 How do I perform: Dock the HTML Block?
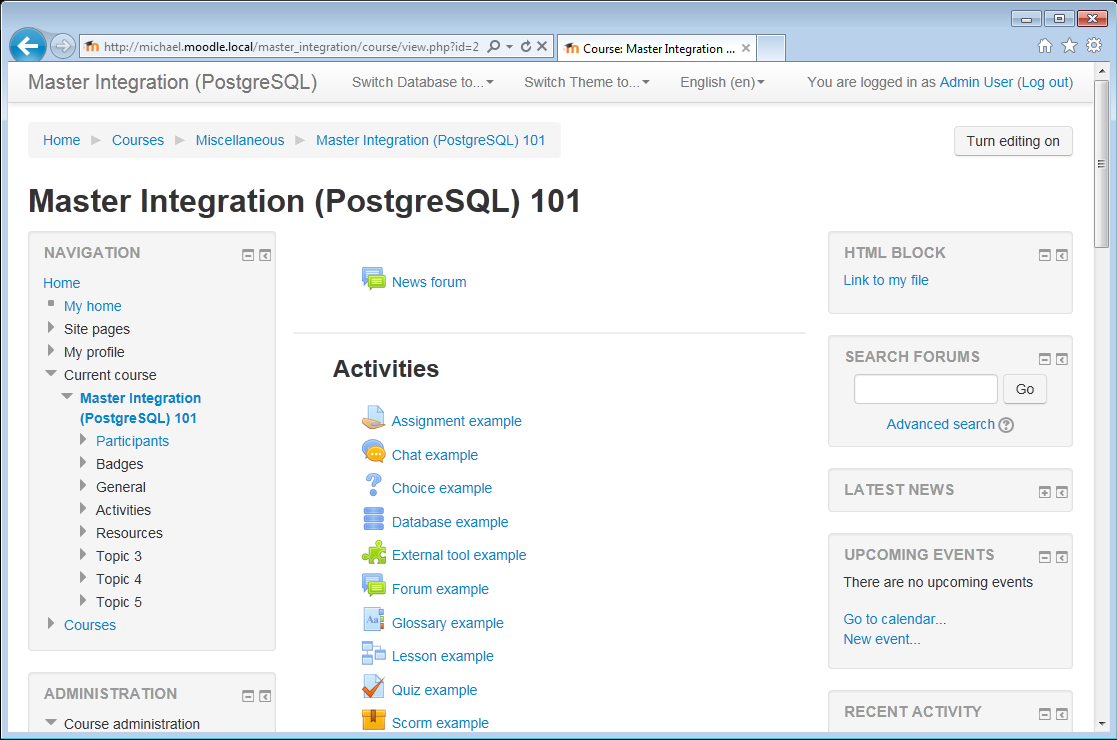(x=1061, y=255)
